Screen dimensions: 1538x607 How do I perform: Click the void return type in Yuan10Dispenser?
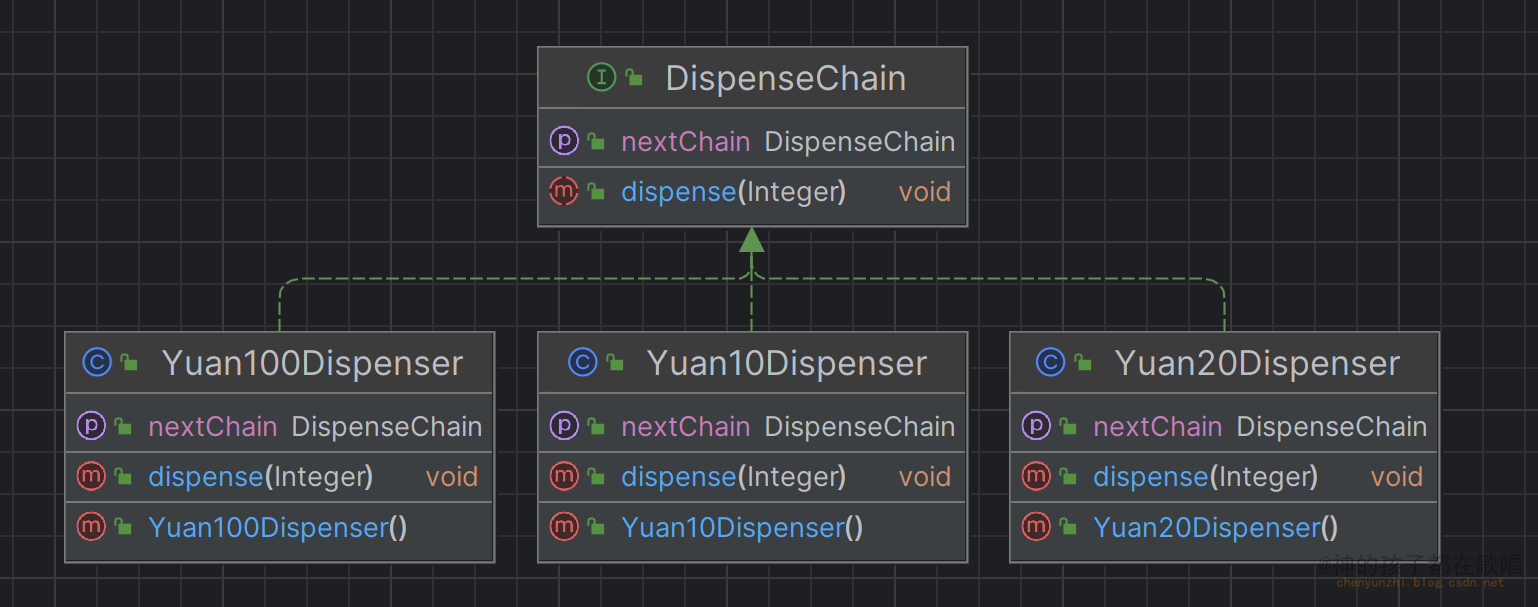[925, 477]
